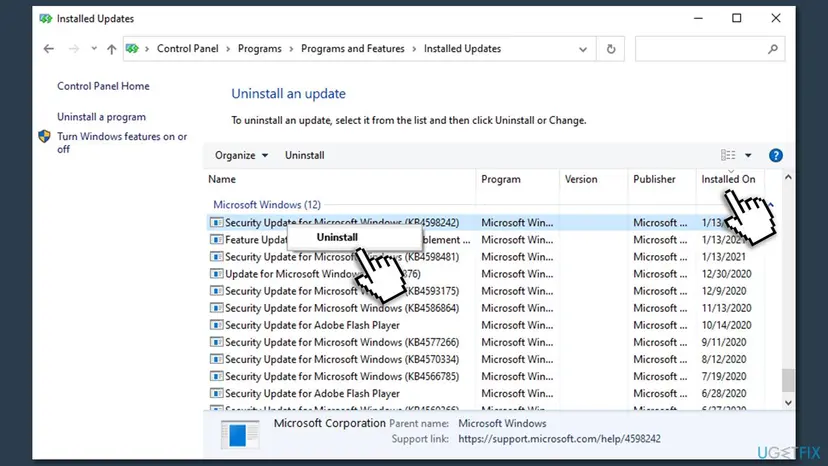828x466 pixels.
Task: Click the list scrollbar up arrow
Action: 788,178
